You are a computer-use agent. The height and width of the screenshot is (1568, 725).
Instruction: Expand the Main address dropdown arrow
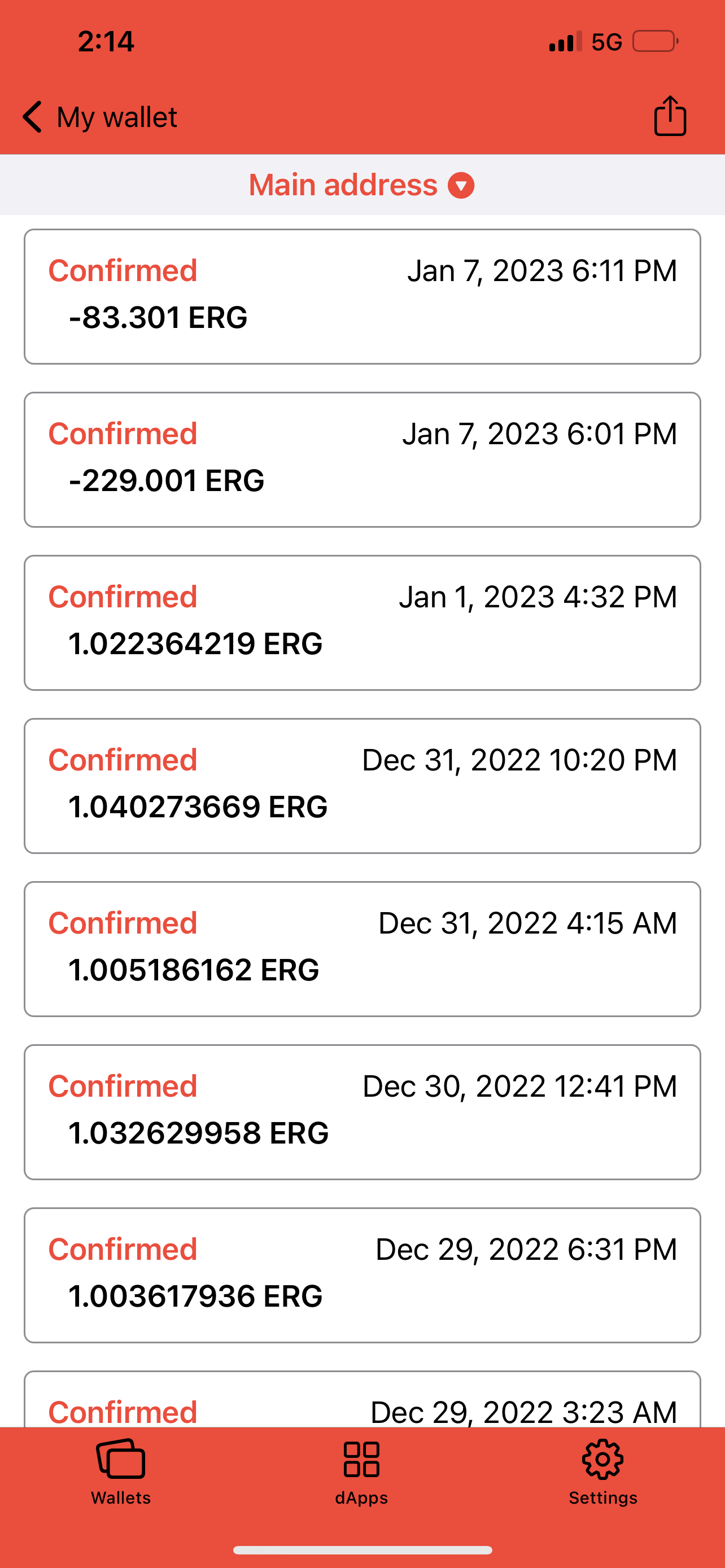(x=461, y=185)
